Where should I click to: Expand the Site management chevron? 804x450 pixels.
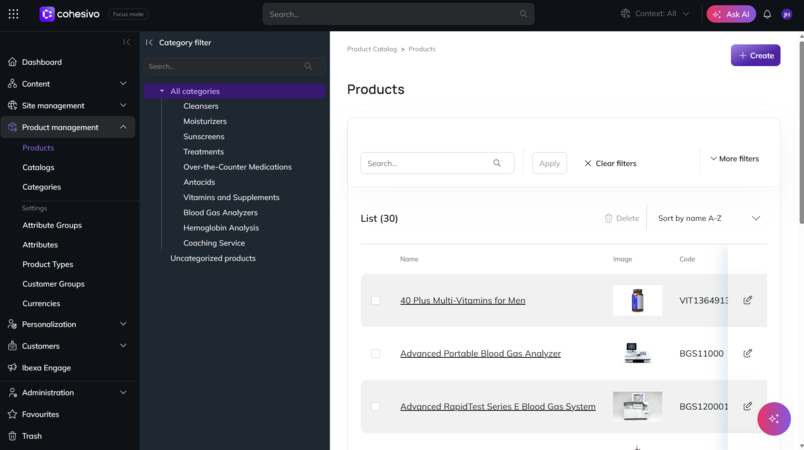(x=123, y=105)
